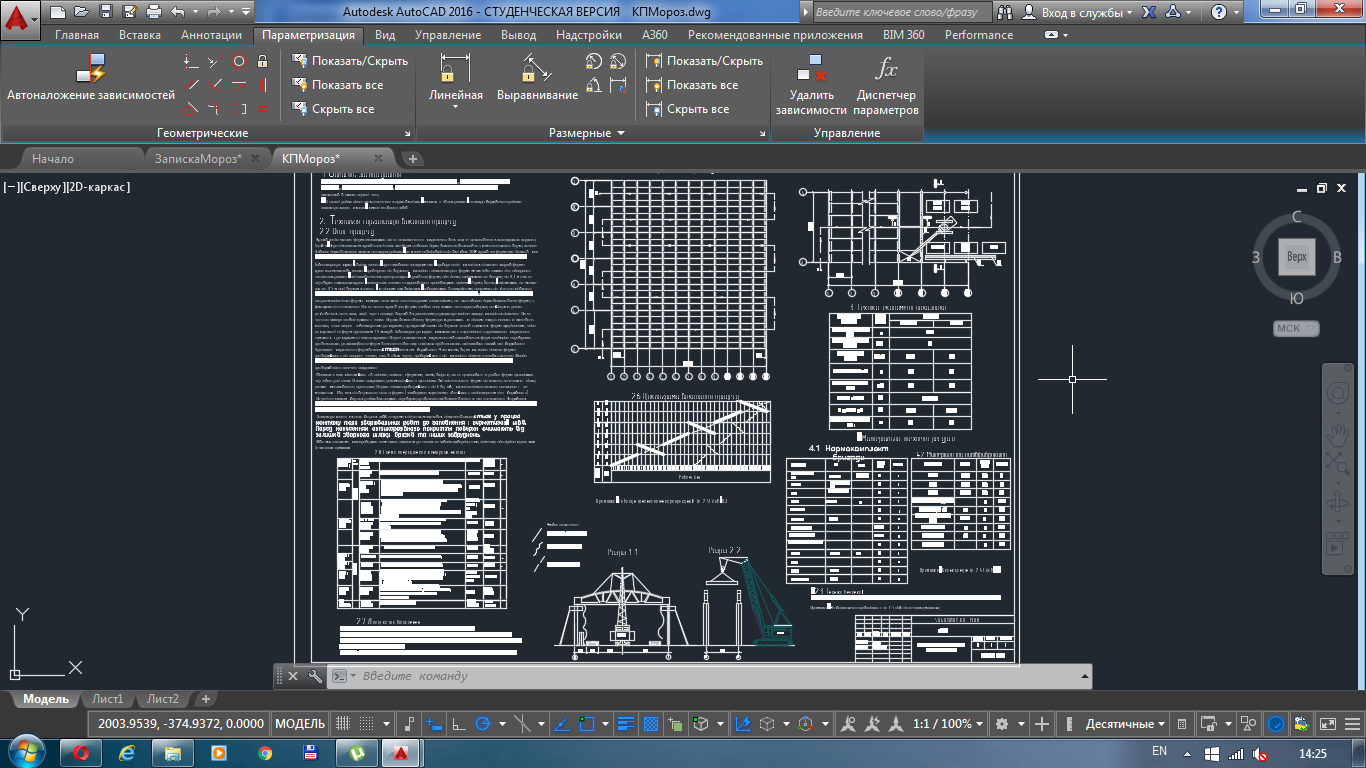Screen dimensions: 1366x768
Task: Click the Aligned (Выравнивание) constraint icon
Action: [537, 68]
